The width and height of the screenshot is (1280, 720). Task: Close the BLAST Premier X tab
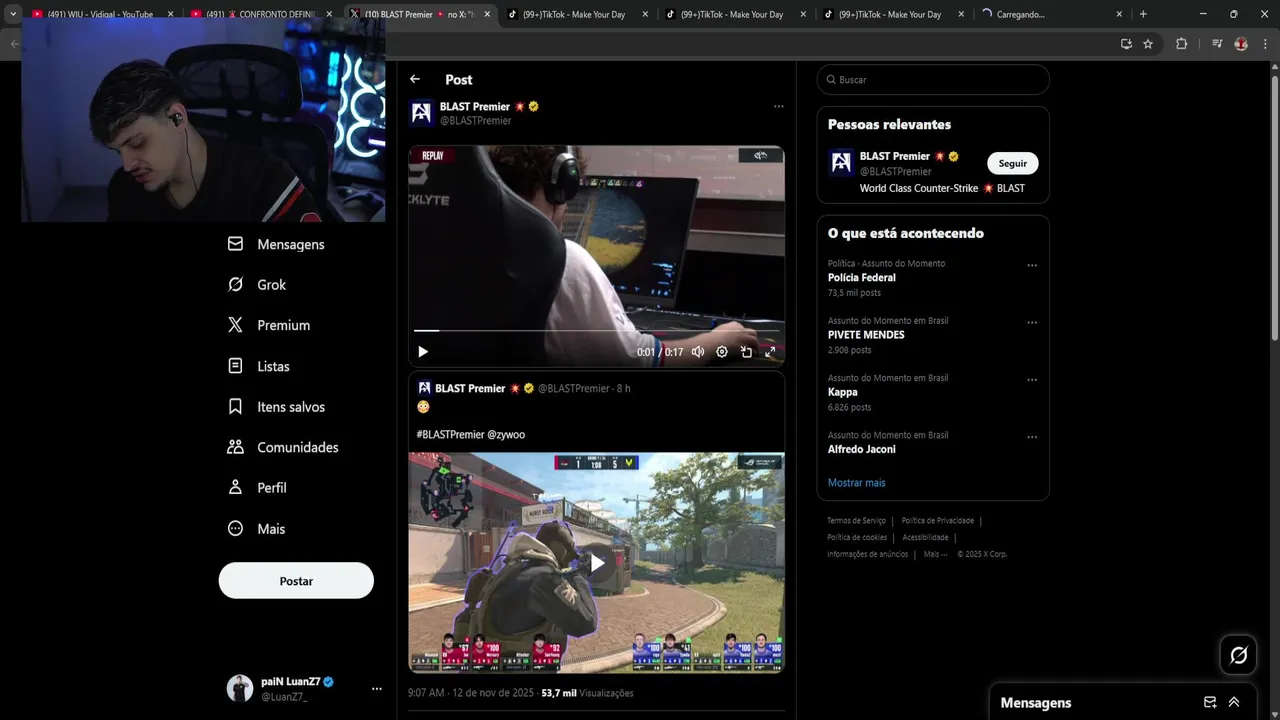click(x=488, y=14)
